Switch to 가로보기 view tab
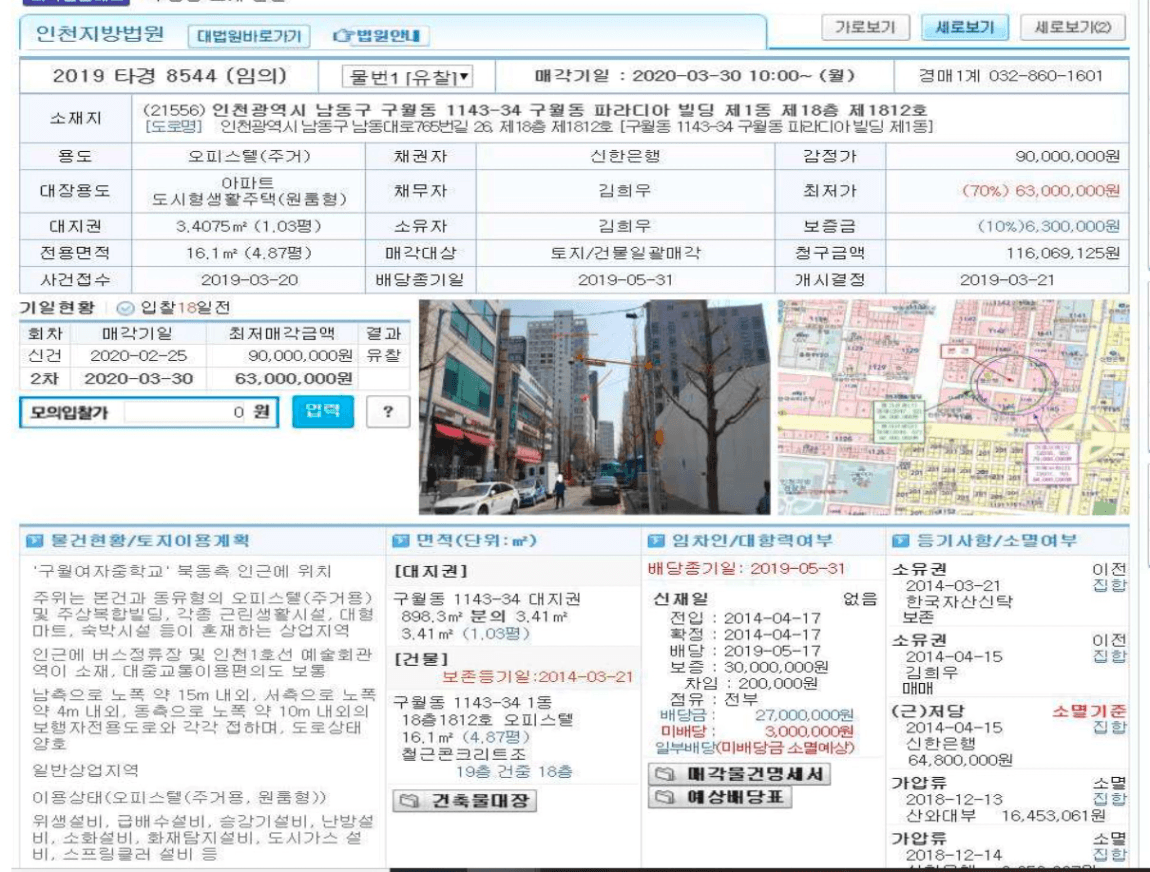This screenshot has width=1150, height=872. pyautogui.click(x=865, y=28)
